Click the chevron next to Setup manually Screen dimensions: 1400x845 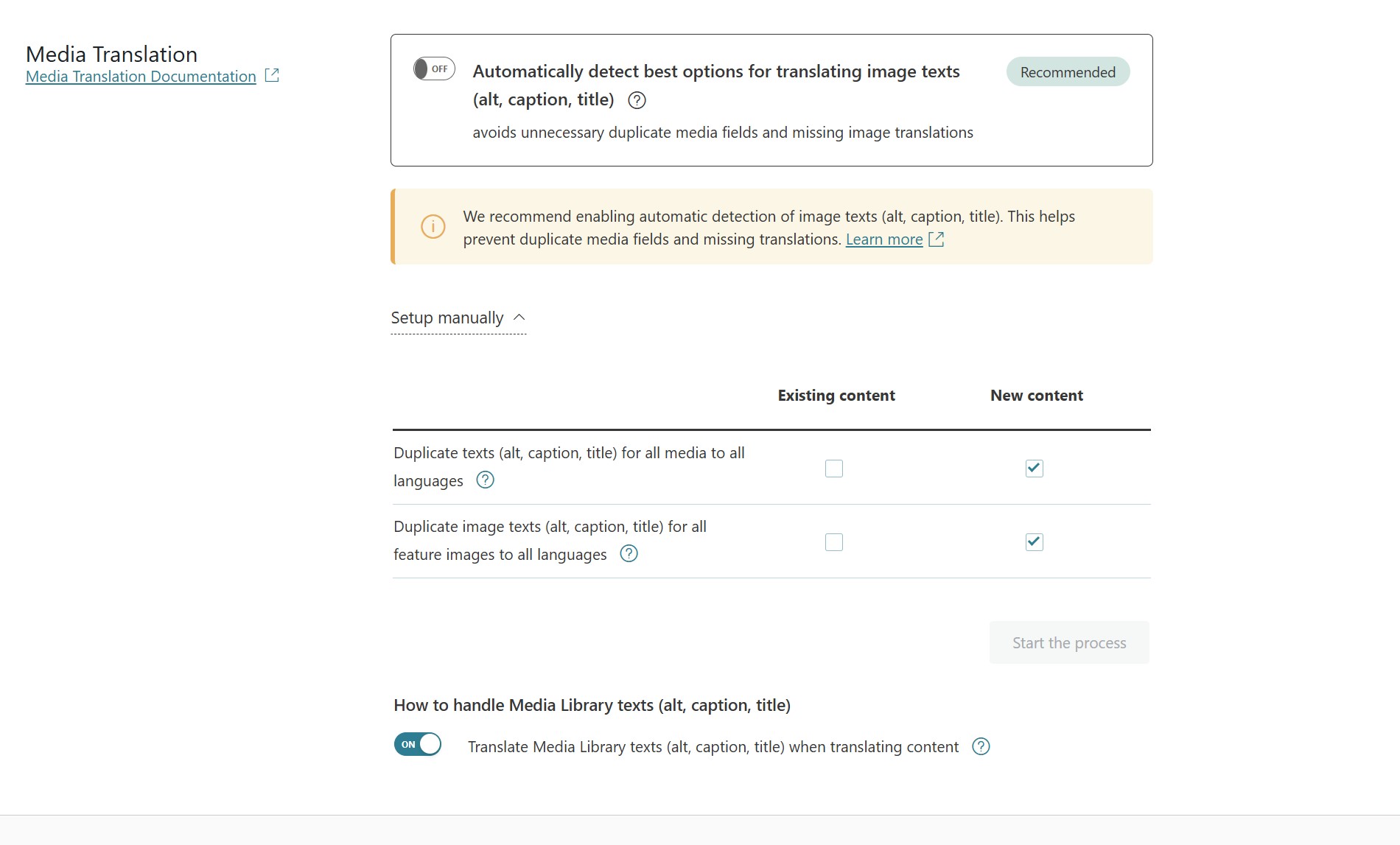(x=519, y=318)
